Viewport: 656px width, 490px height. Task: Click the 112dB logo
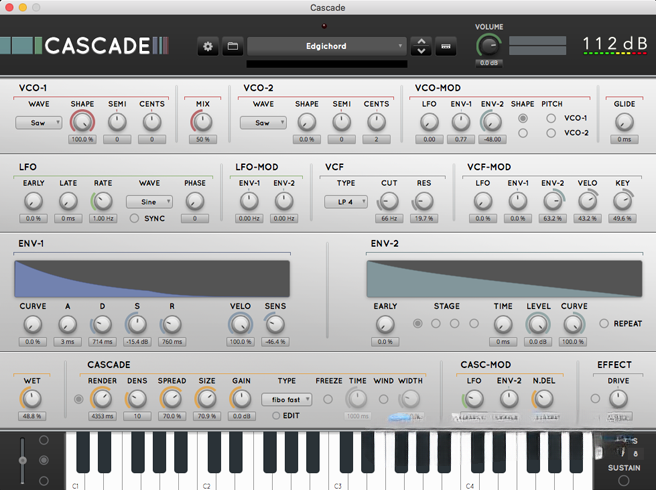[614, 45]
